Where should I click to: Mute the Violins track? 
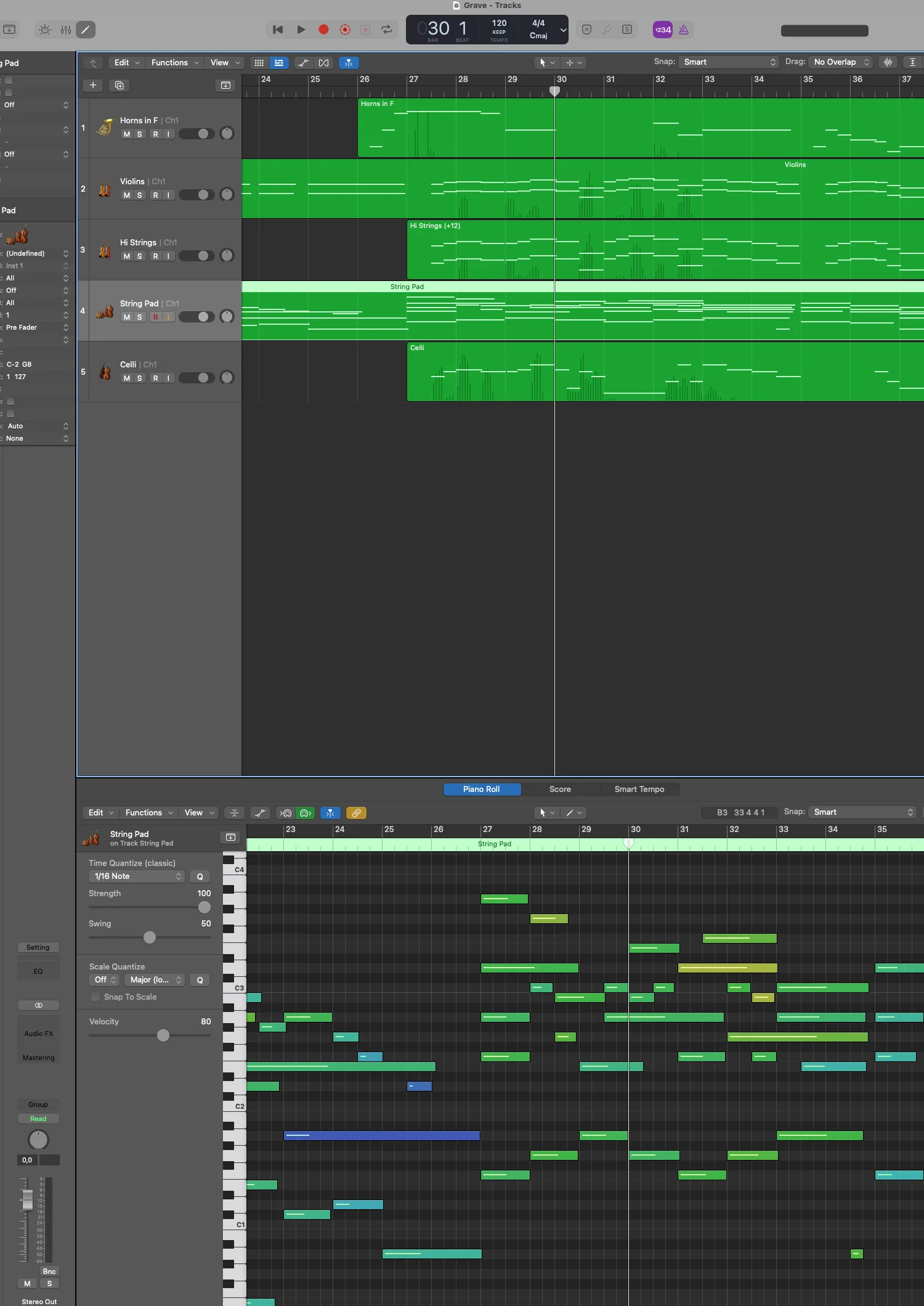tap(127, 195)
